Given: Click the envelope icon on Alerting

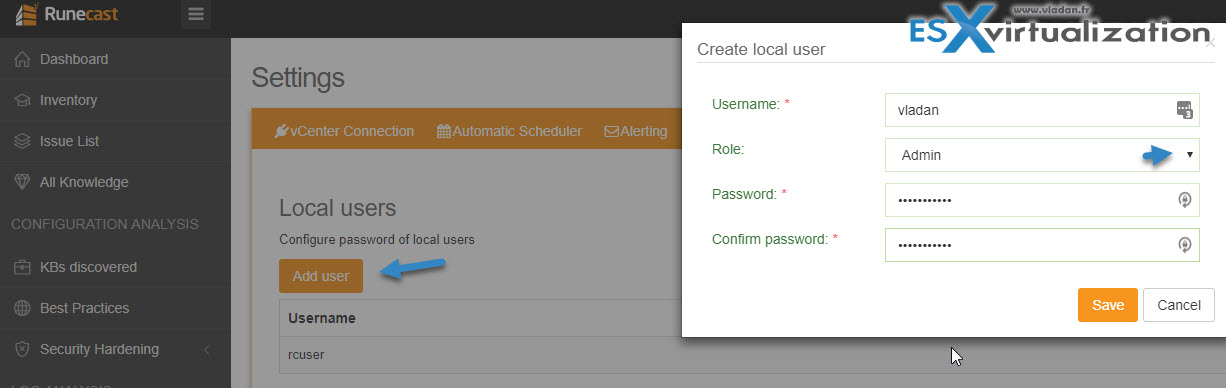Looking at the screenshot, I should [x=612, y=131].
